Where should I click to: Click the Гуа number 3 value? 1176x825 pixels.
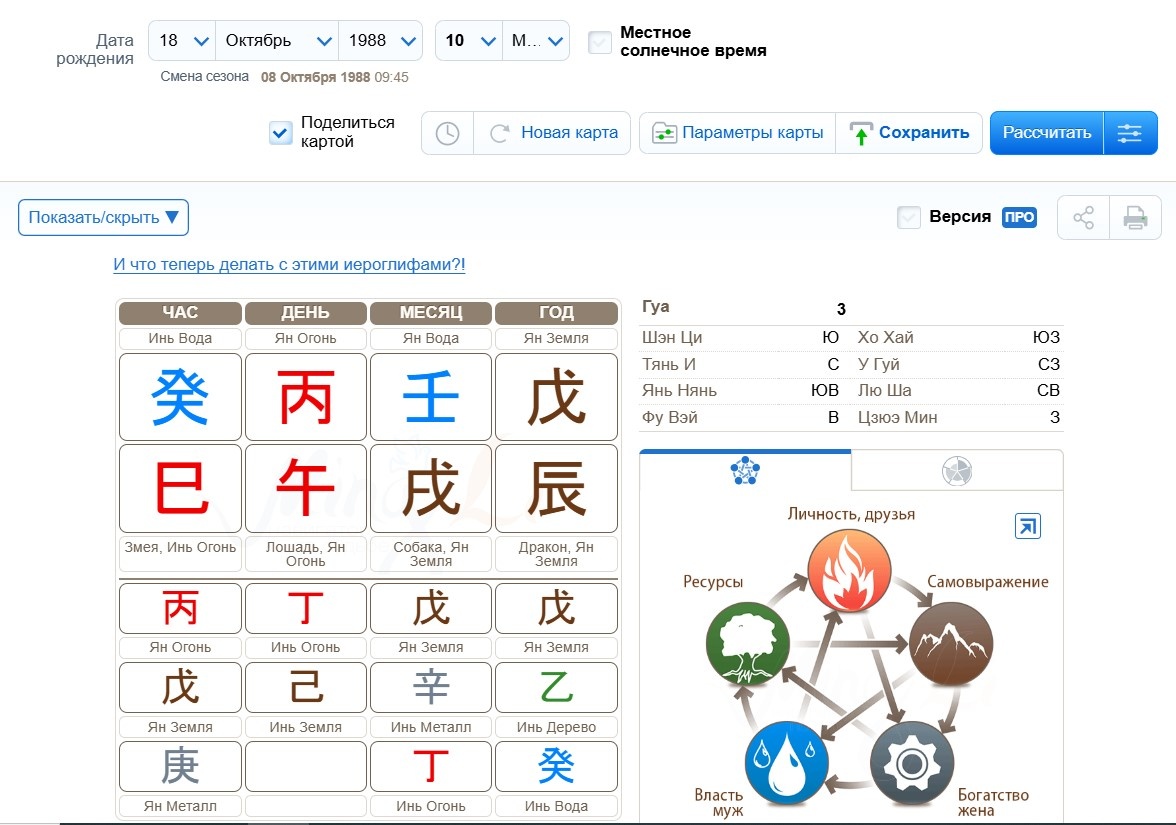[x=842, y=309]
